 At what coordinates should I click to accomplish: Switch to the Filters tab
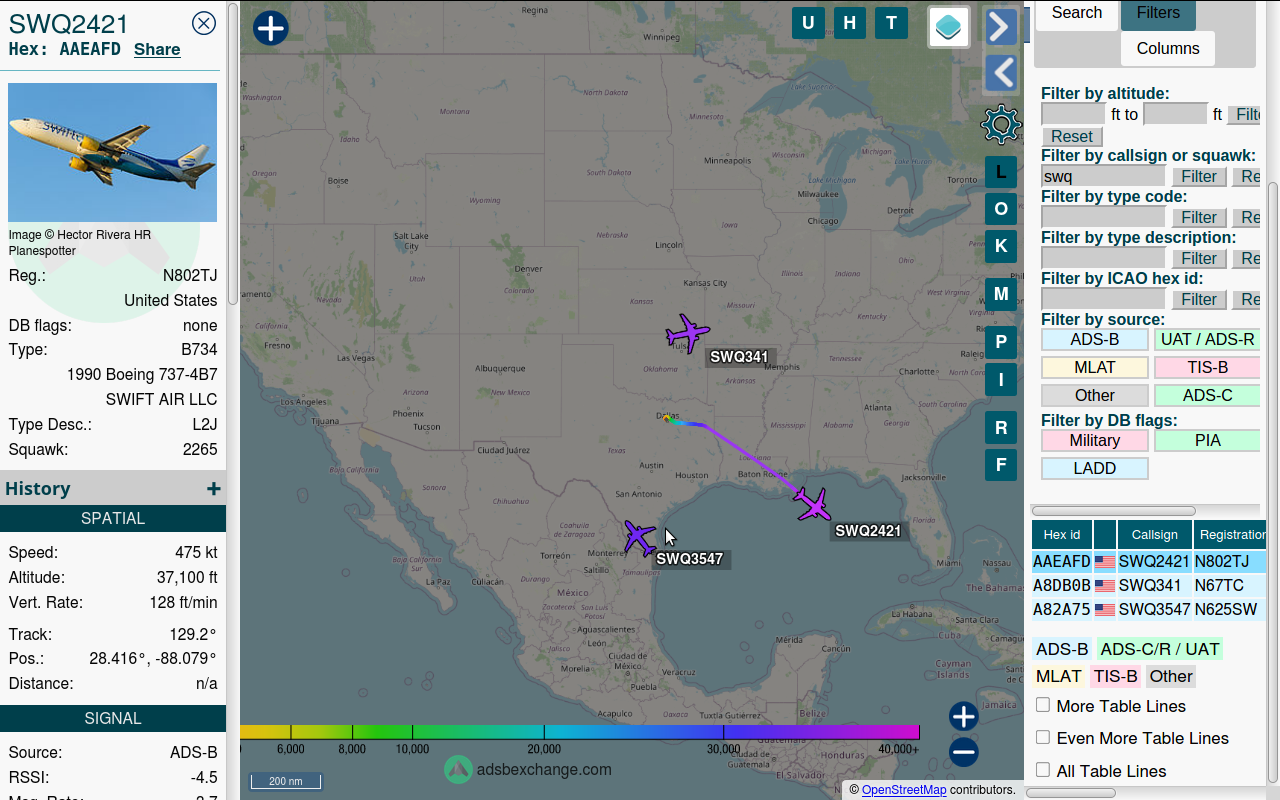1158,13
